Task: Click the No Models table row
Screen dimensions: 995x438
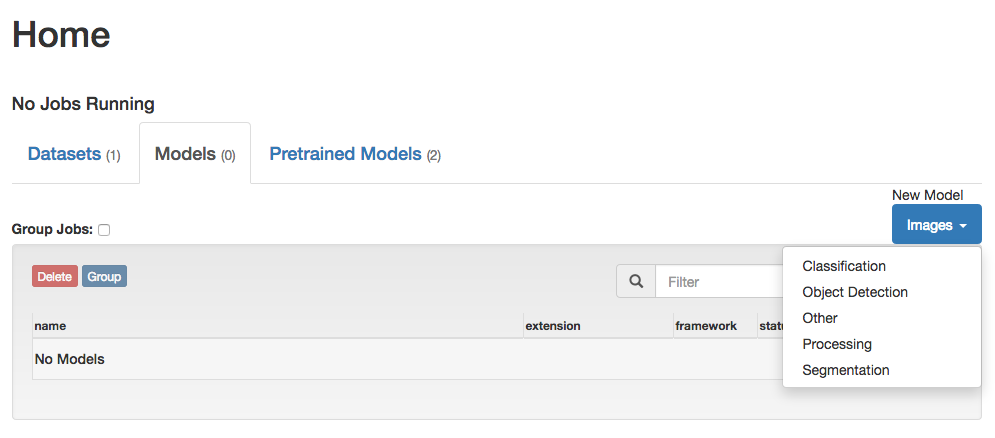Action: [407, 359]
